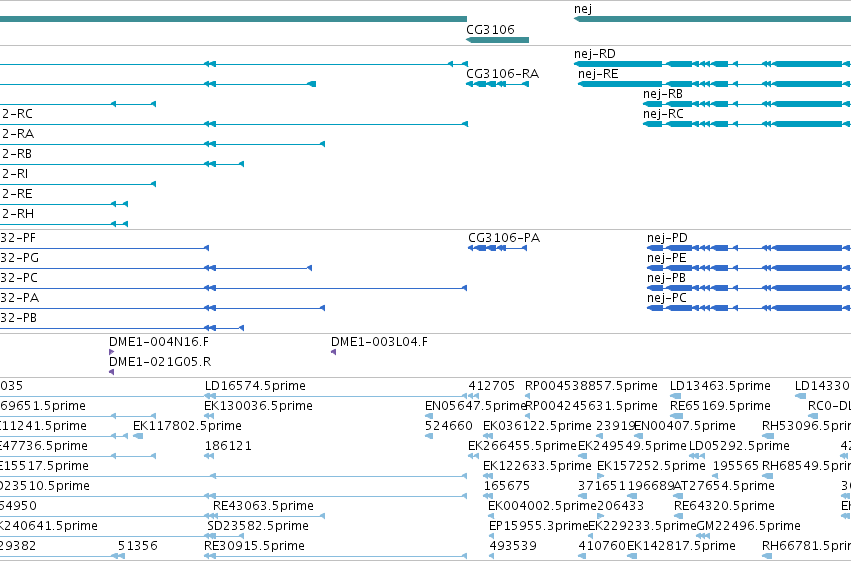Open the DME1-021G05.R feature label

(x=160, y=362)
